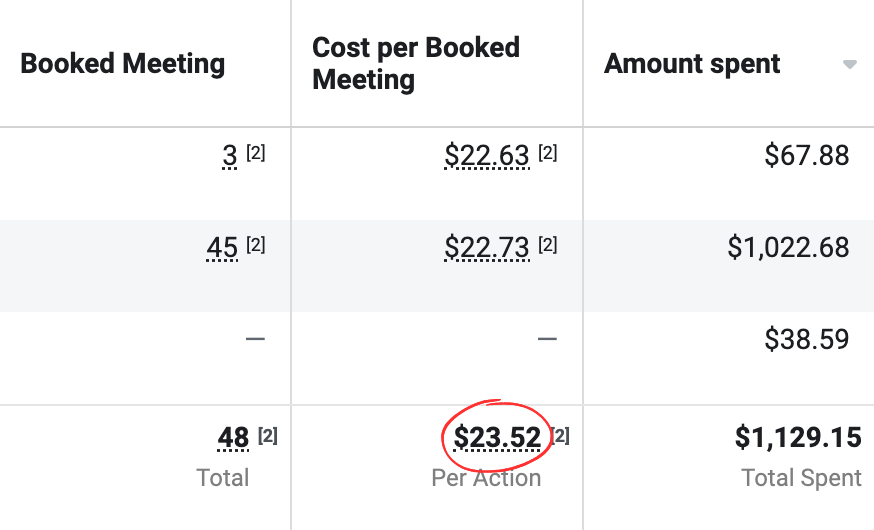The height and width of the screenshot is (530, 874).
Task: Click the underlined value 3 in Booked Meeting
Action: click(x=229, y=156)
